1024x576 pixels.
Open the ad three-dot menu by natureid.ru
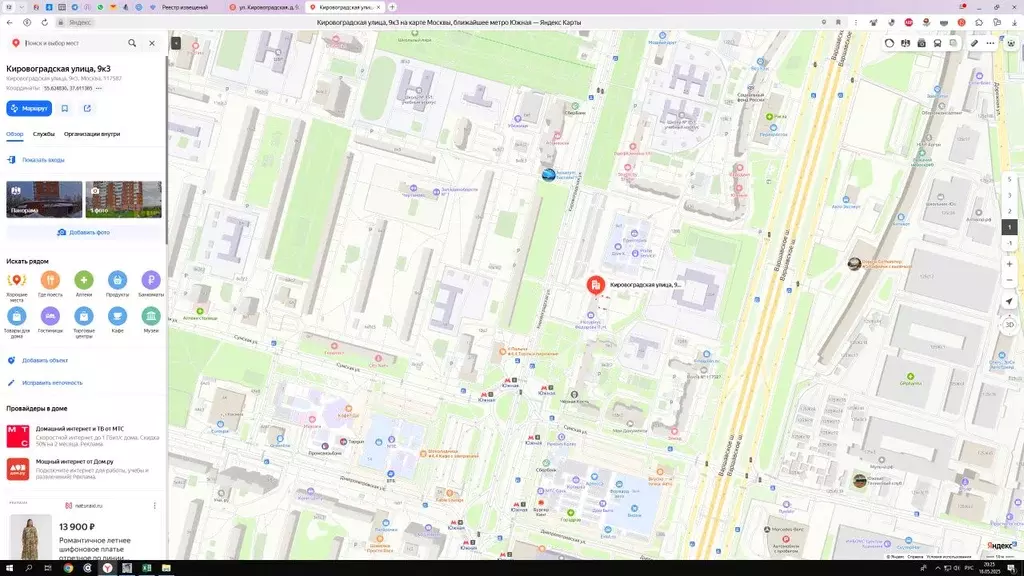pyautogui.click(x=155, y=505)
